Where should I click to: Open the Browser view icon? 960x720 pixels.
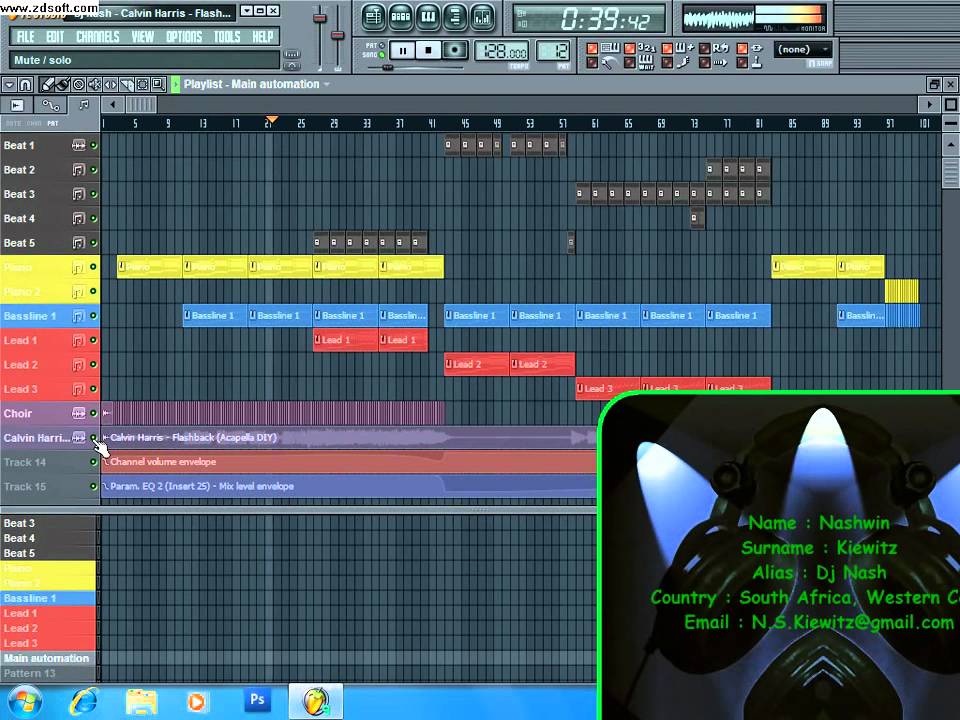455,17
